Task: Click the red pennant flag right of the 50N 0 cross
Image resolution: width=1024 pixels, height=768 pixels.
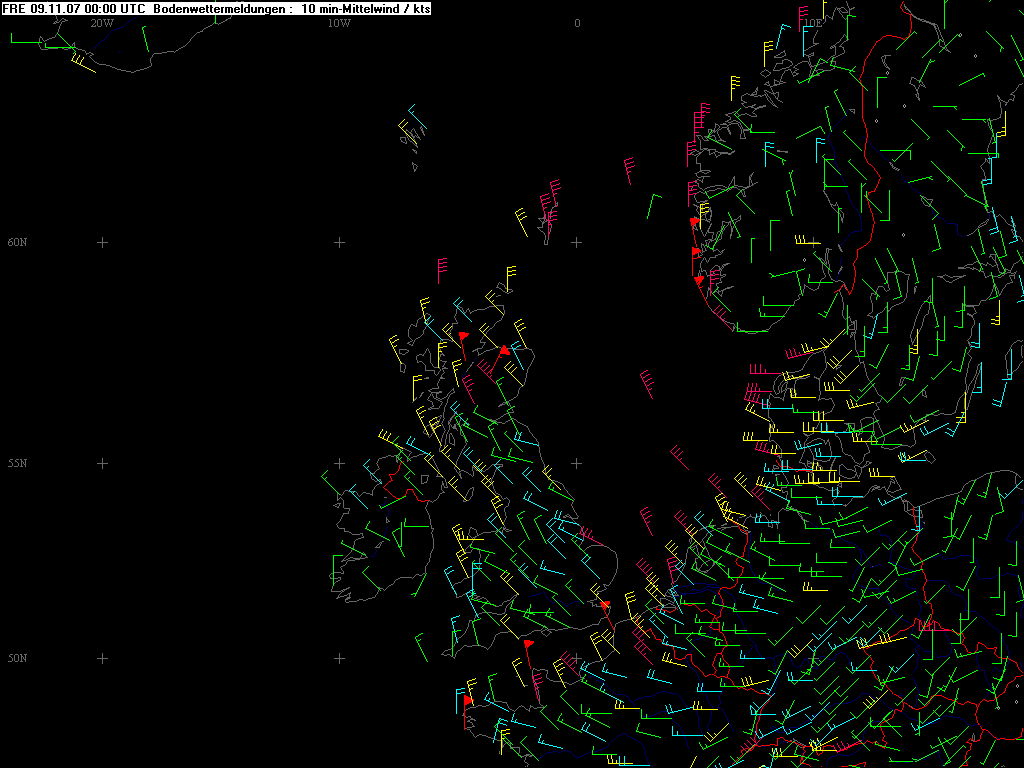Action: tap(605, 605)
